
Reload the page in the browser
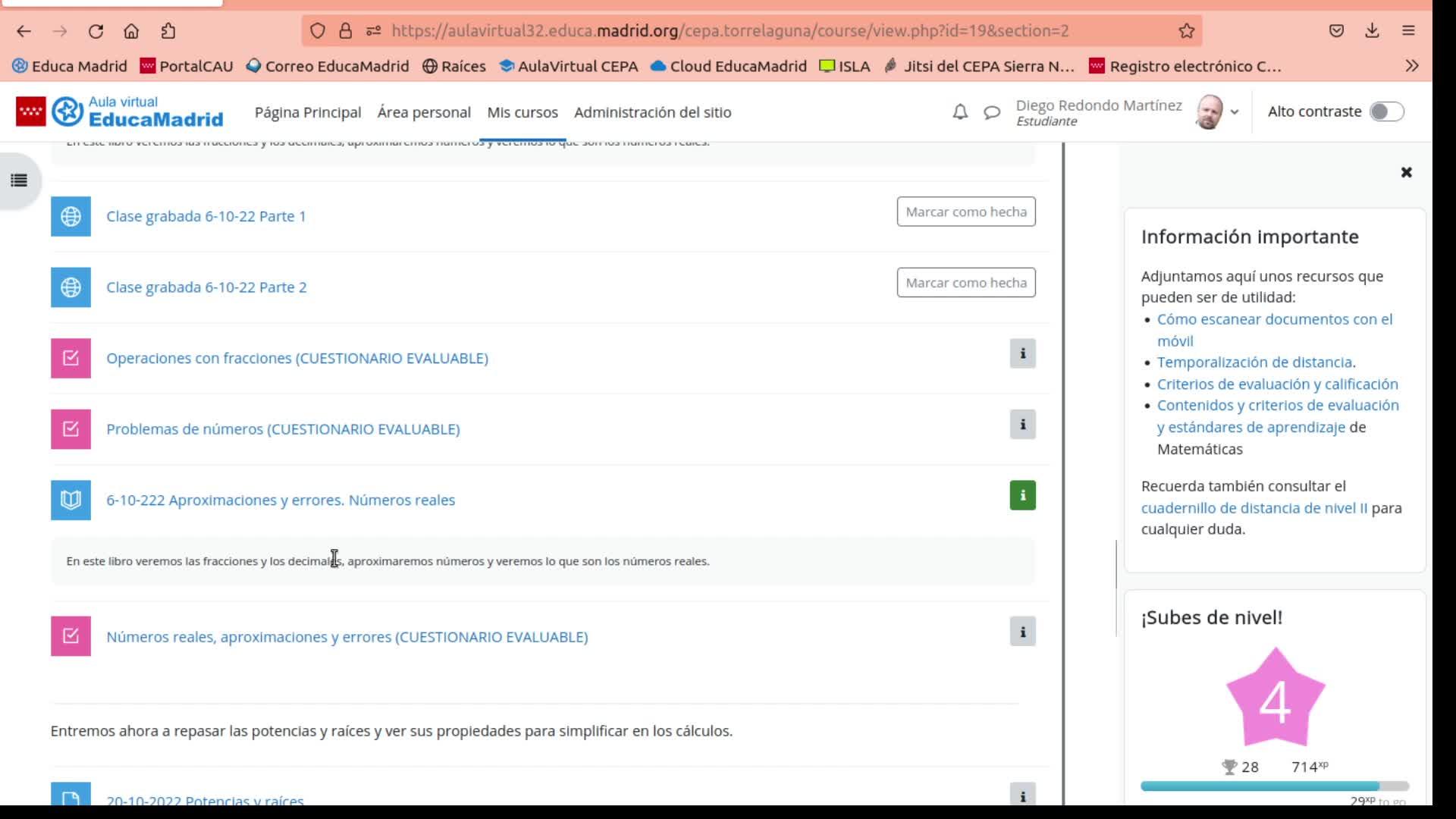pyautogui.click(x=96, y=31)
